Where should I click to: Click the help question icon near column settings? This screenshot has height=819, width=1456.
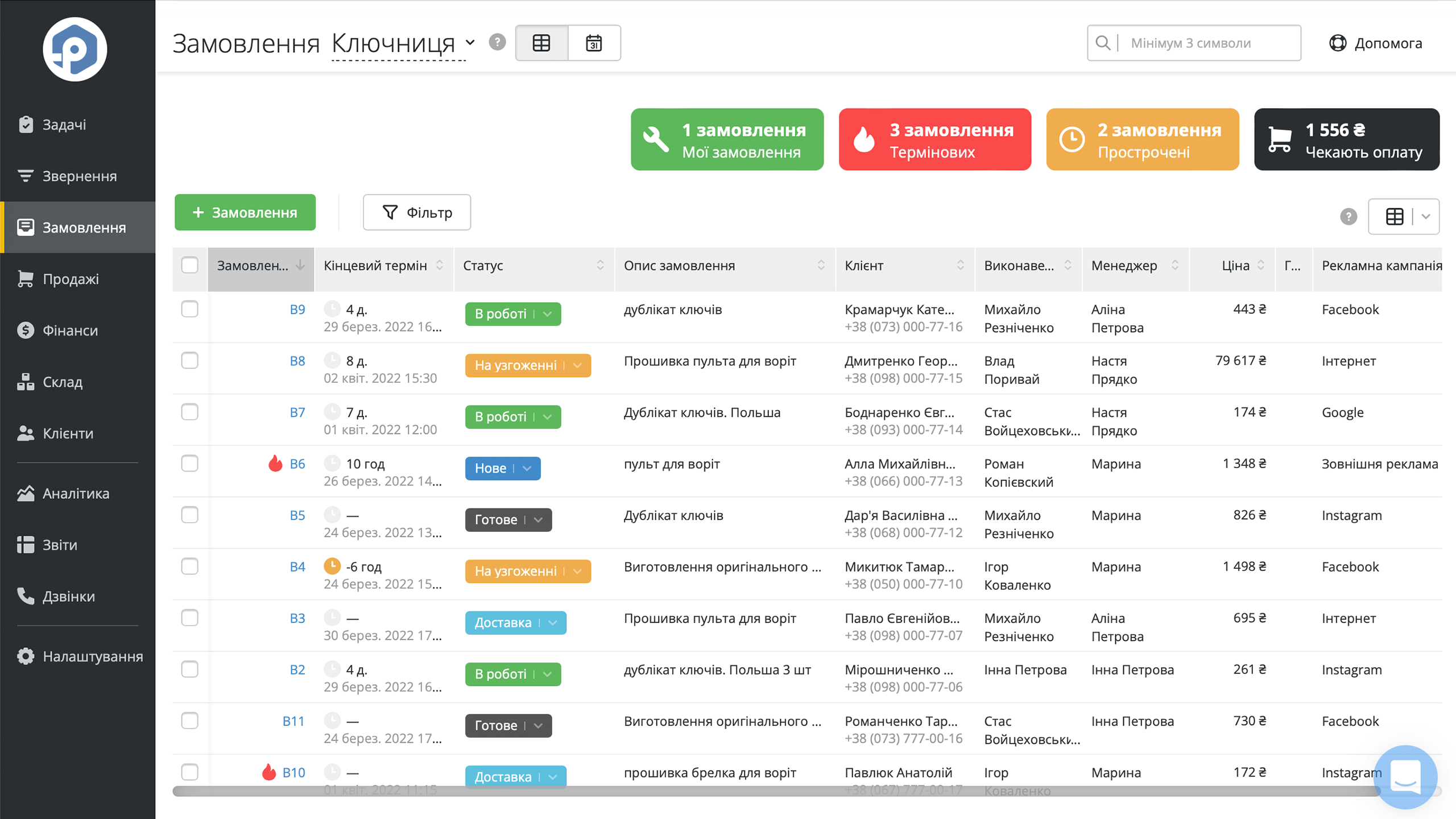[x=1349, y=216]
